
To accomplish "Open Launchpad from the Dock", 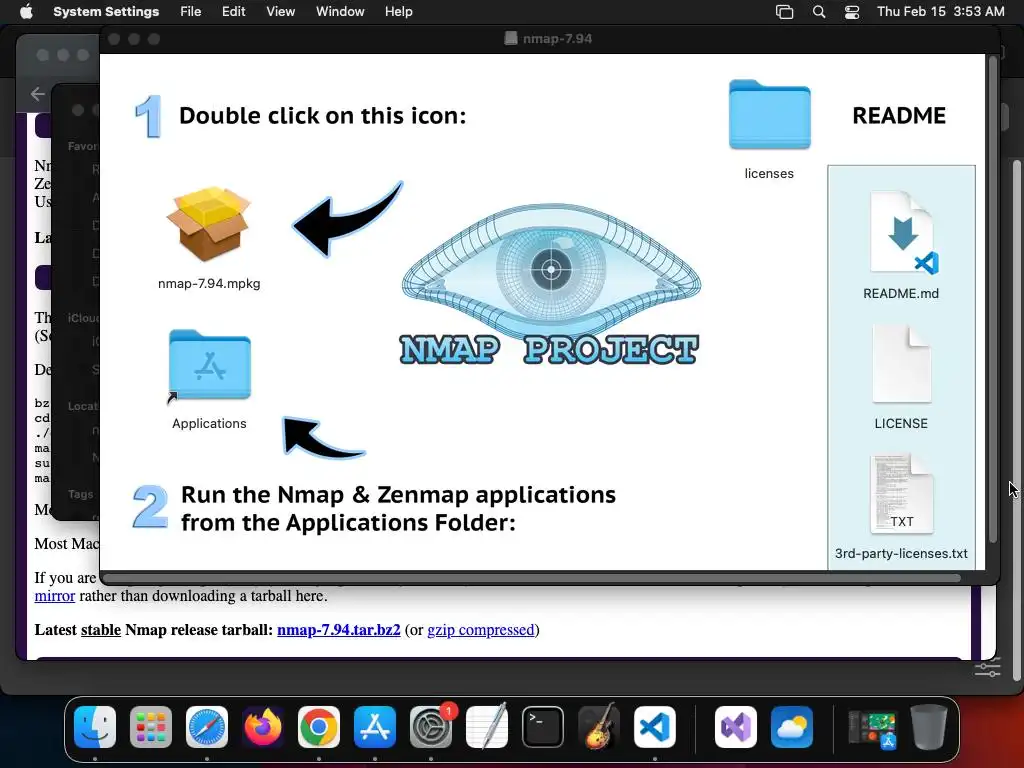I will tap(151, 727).
